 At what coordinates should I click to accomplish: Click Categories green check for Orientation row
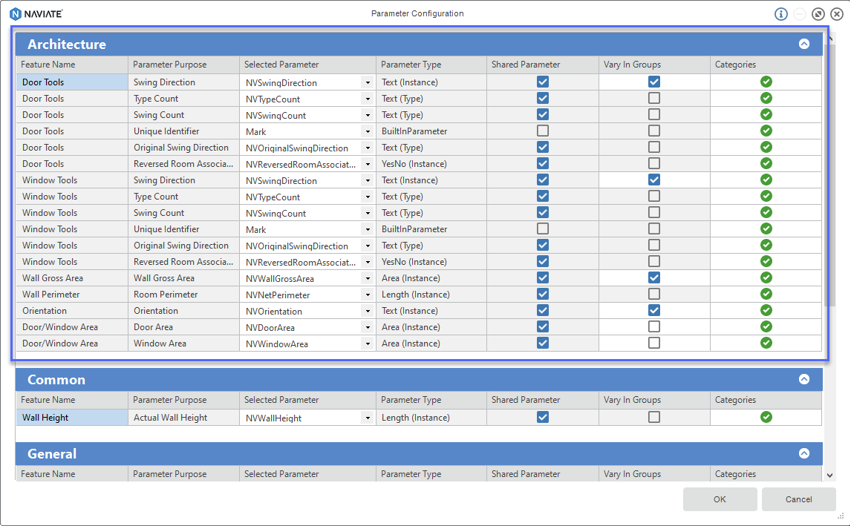(x=766, y=311)
